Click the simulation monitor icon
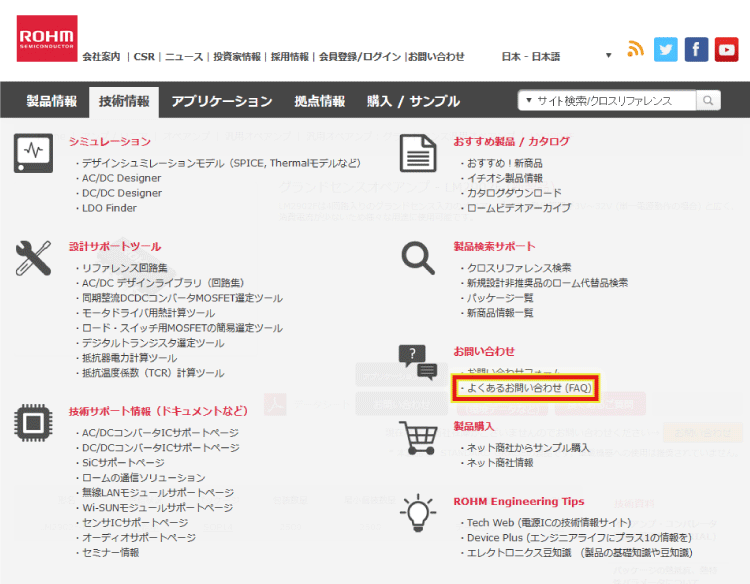This screenshot has height=584, width=750. [x=33, y=153]
